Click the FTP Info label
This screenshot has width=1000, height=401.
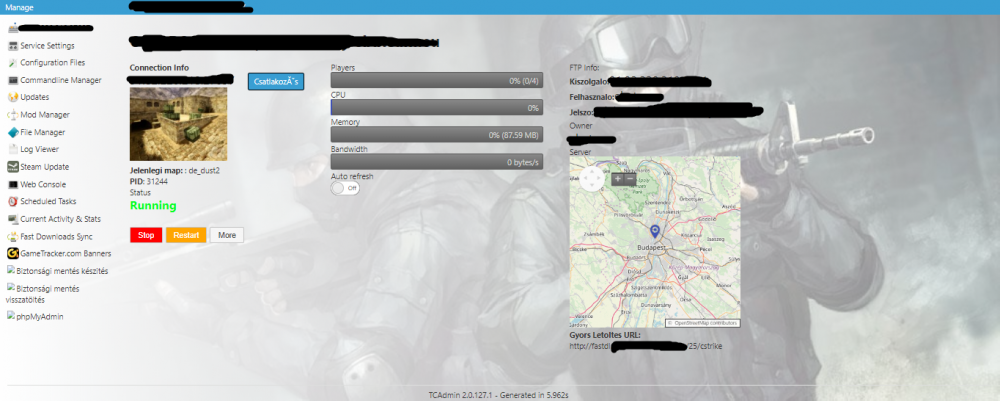pyautogui.click(x=586, y=68)
